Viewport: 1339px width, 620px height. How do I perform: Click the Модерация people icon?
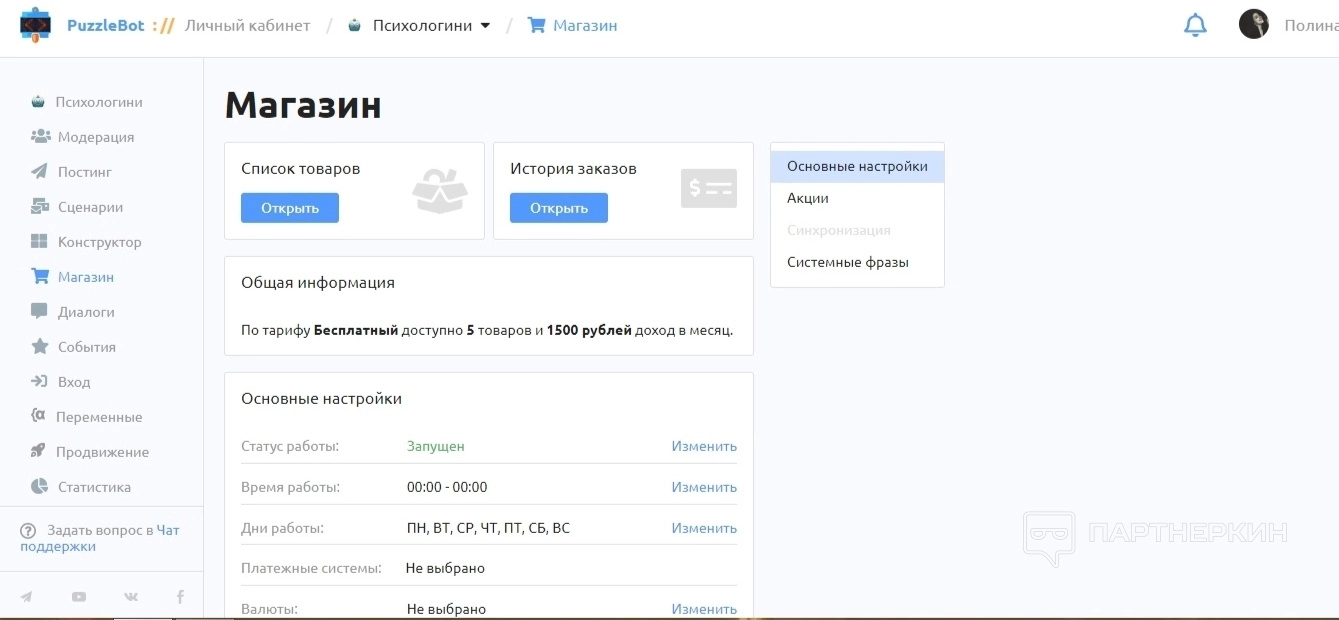click(x=40, y=136)
